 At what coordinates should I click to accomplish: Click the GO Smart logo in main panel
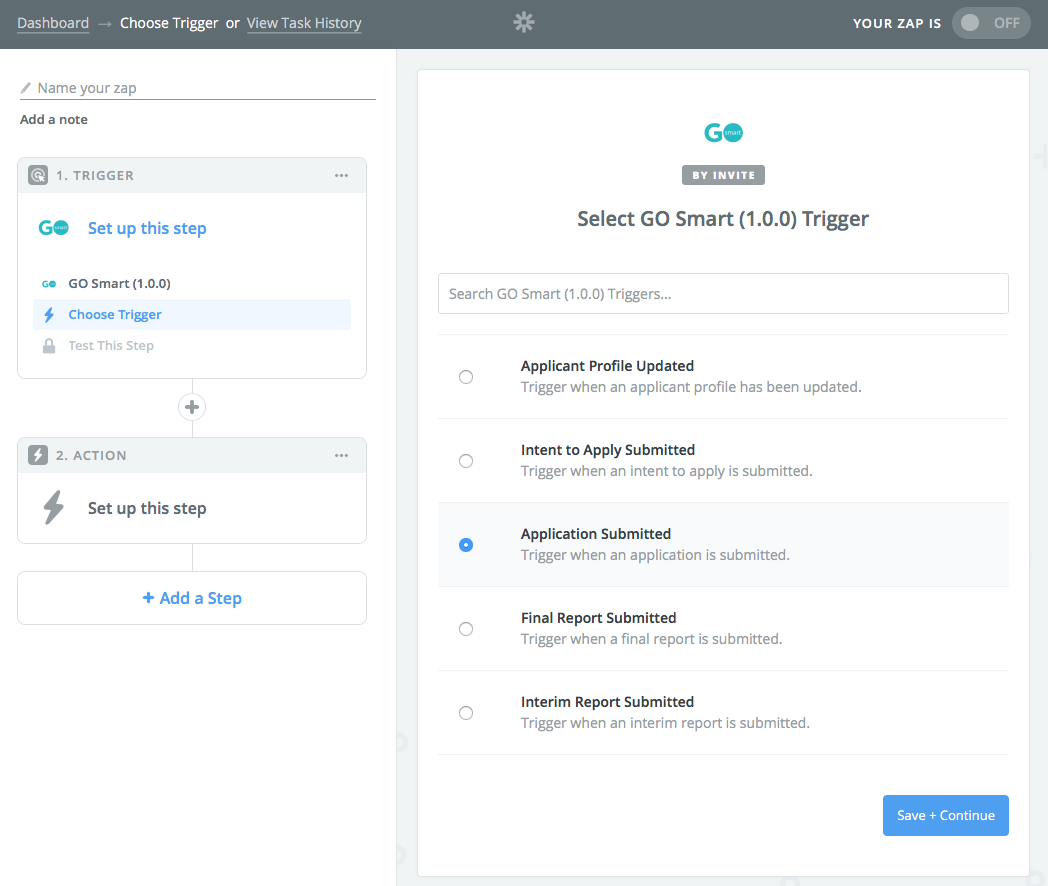pos(723,132)
